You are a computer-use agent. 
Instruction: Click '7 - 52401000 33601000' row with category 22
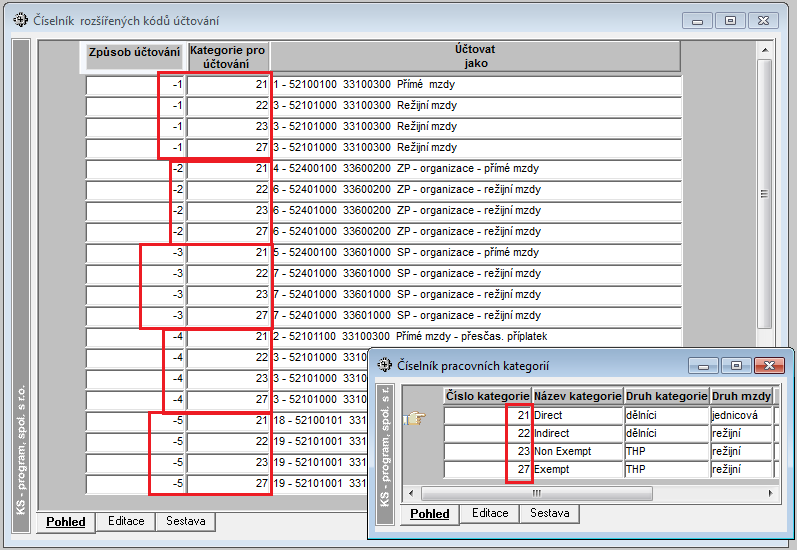476,273
